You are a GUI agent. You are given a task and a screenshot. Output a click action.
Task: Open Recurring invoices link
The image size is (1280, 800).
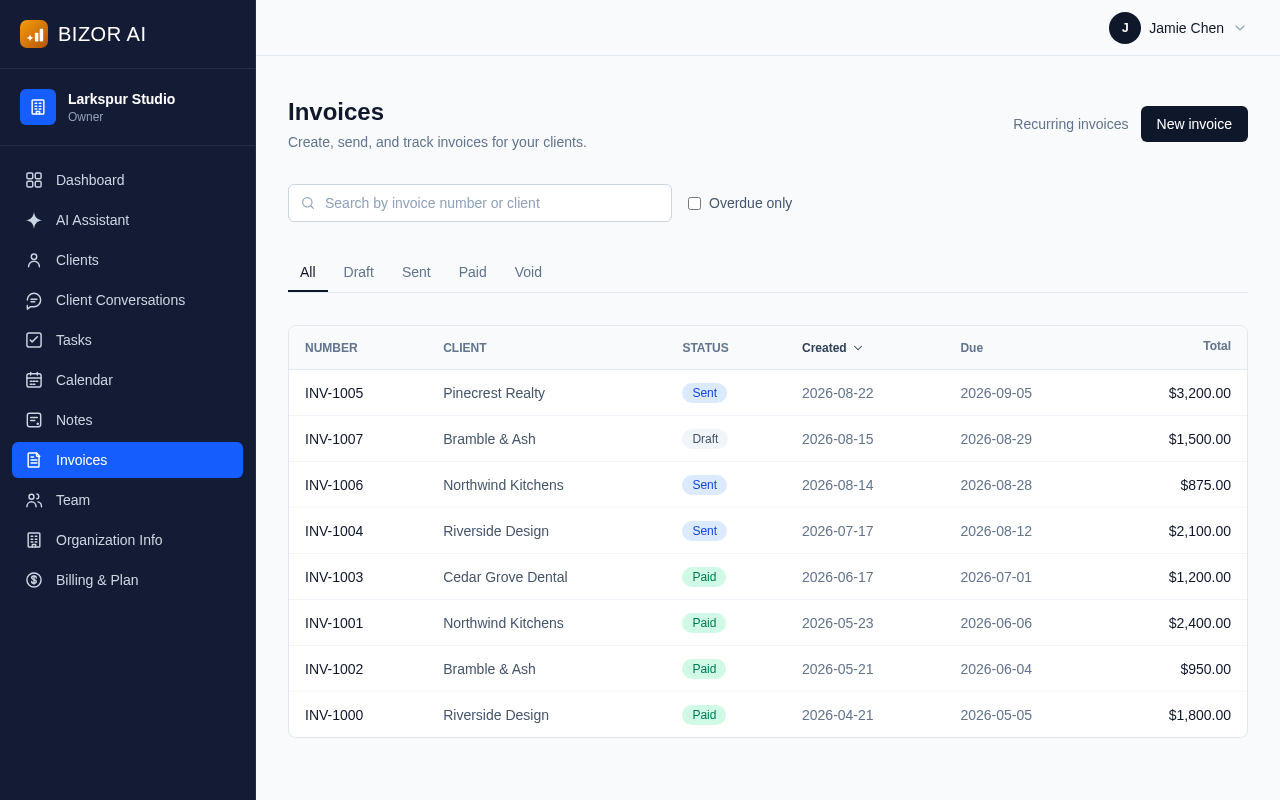point(1071,124)
